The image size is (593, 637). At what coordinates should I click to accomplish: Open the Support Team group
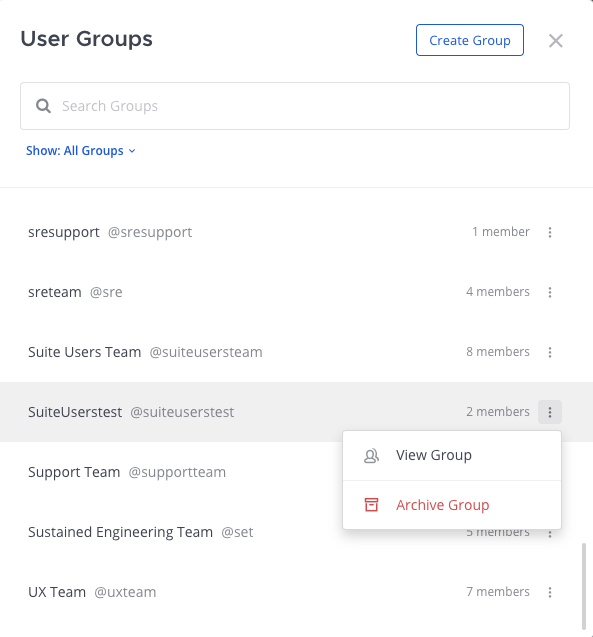click(74, 472)
